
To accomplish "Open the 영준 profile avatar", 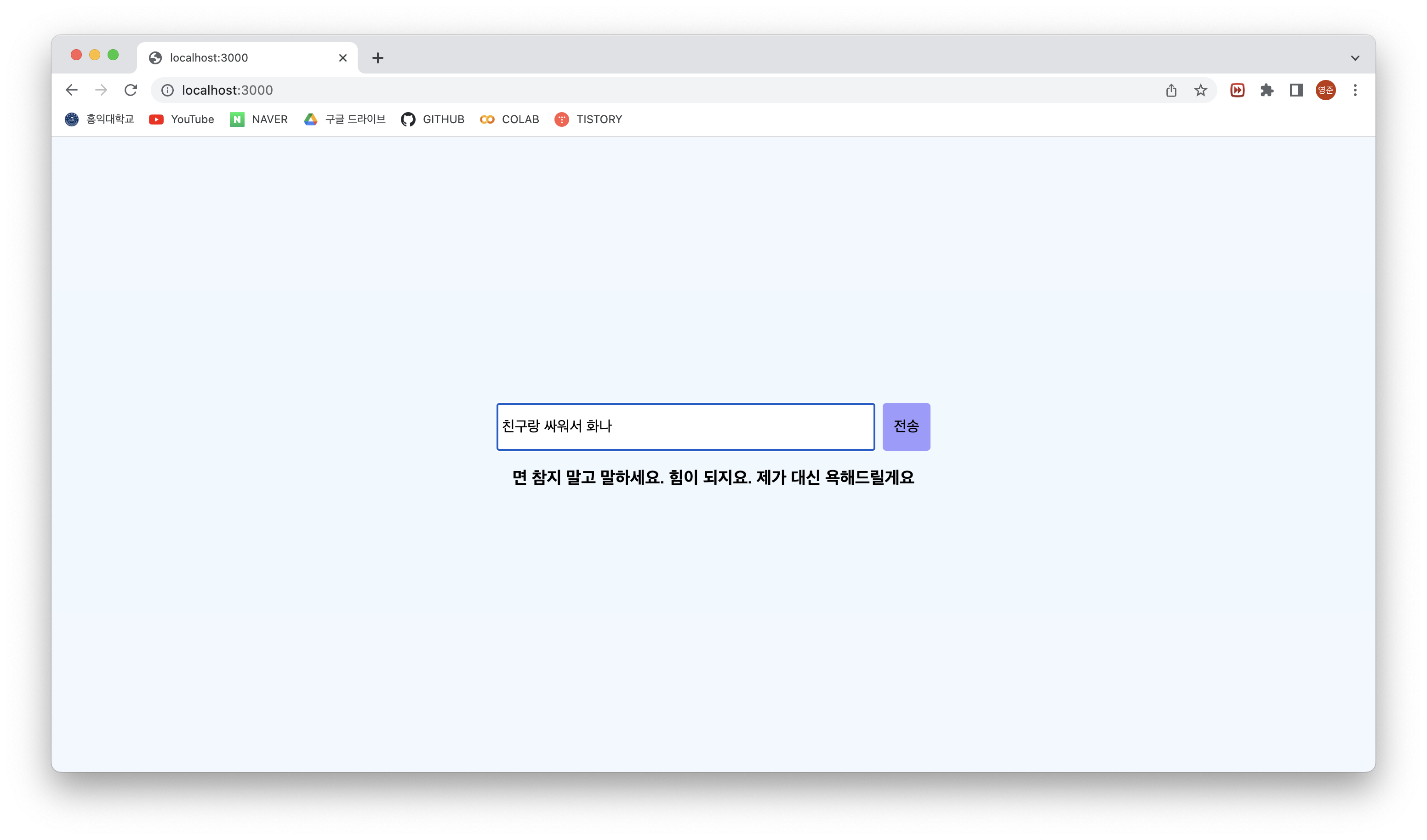I will click(x=1326, y=91).
